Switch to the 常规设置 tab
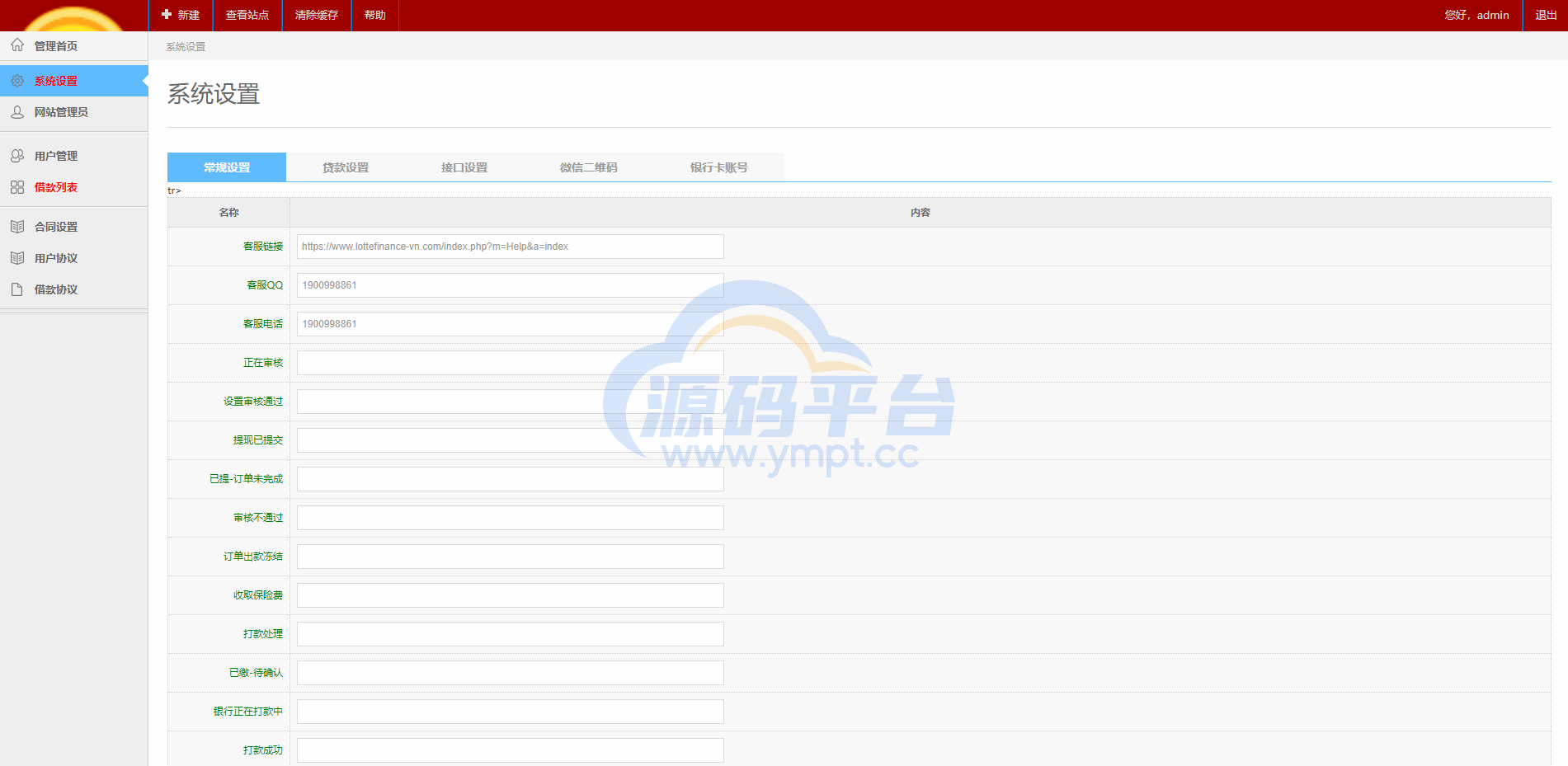 tap(227, 167)
